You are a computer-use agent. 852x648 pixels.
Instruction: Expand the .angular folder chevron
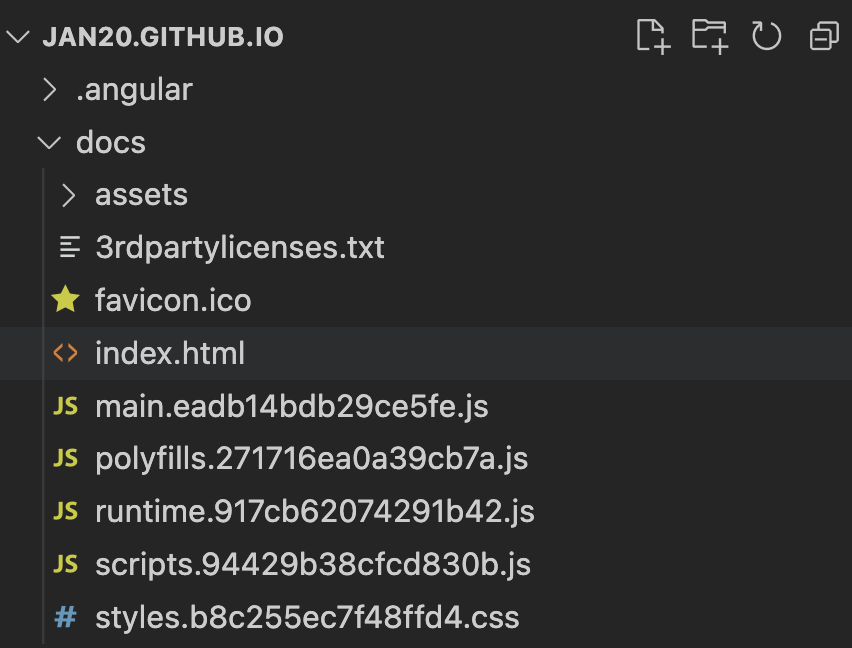click(48, 90)
